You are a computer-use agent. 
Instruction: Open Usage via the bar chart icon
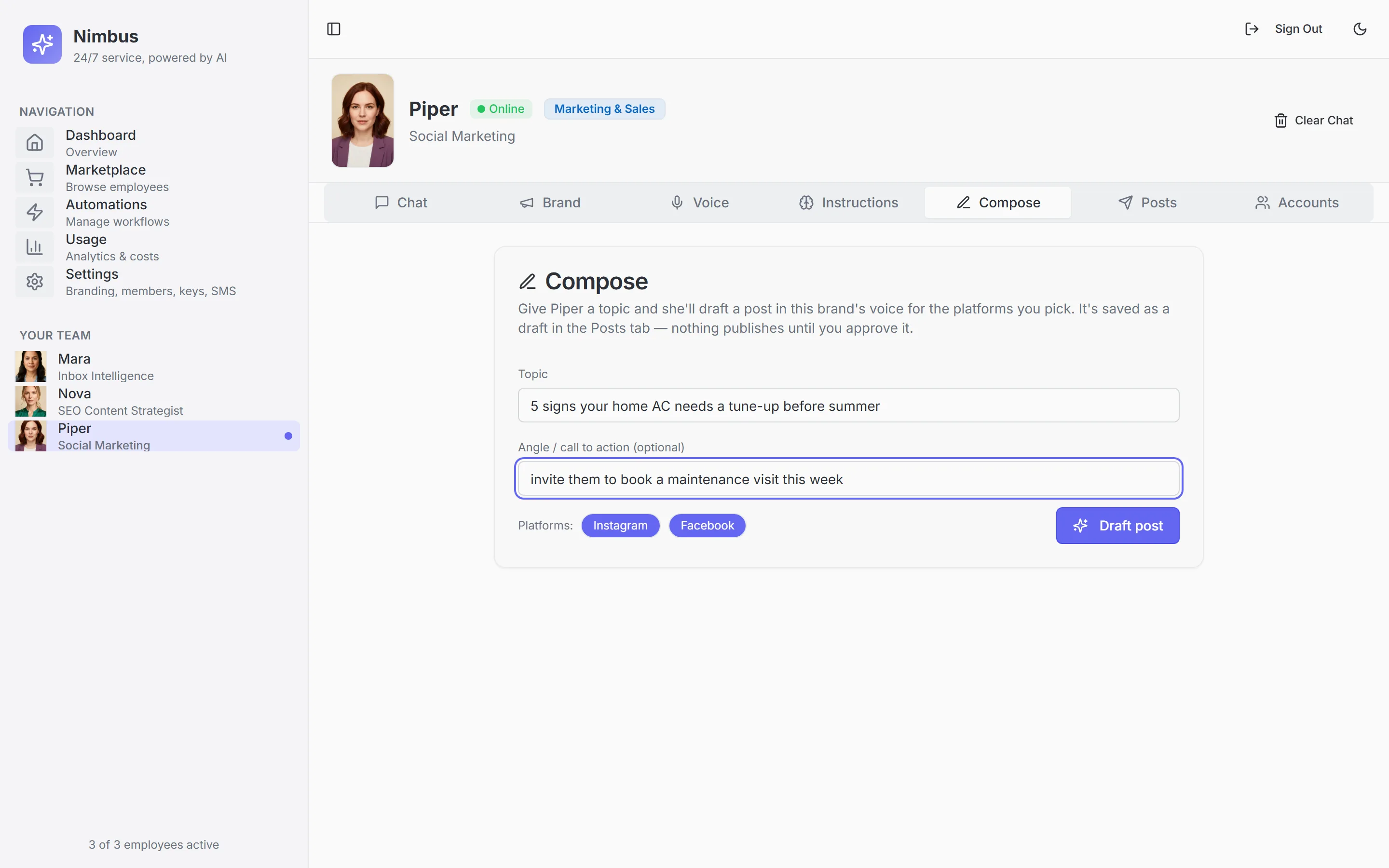click(34, 247)
